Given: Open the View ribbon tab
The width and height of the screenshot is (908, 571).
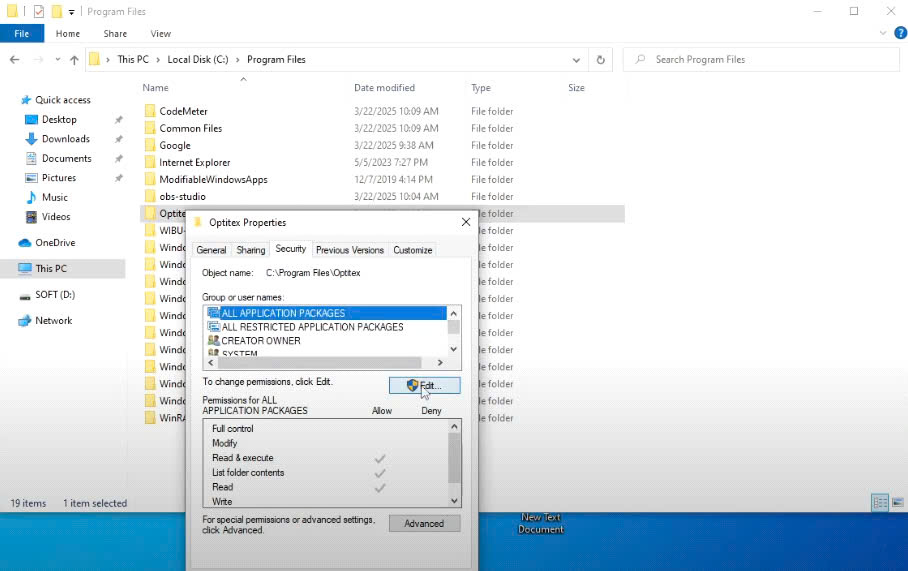Looking at the screenshot, I should coord(160,33).
